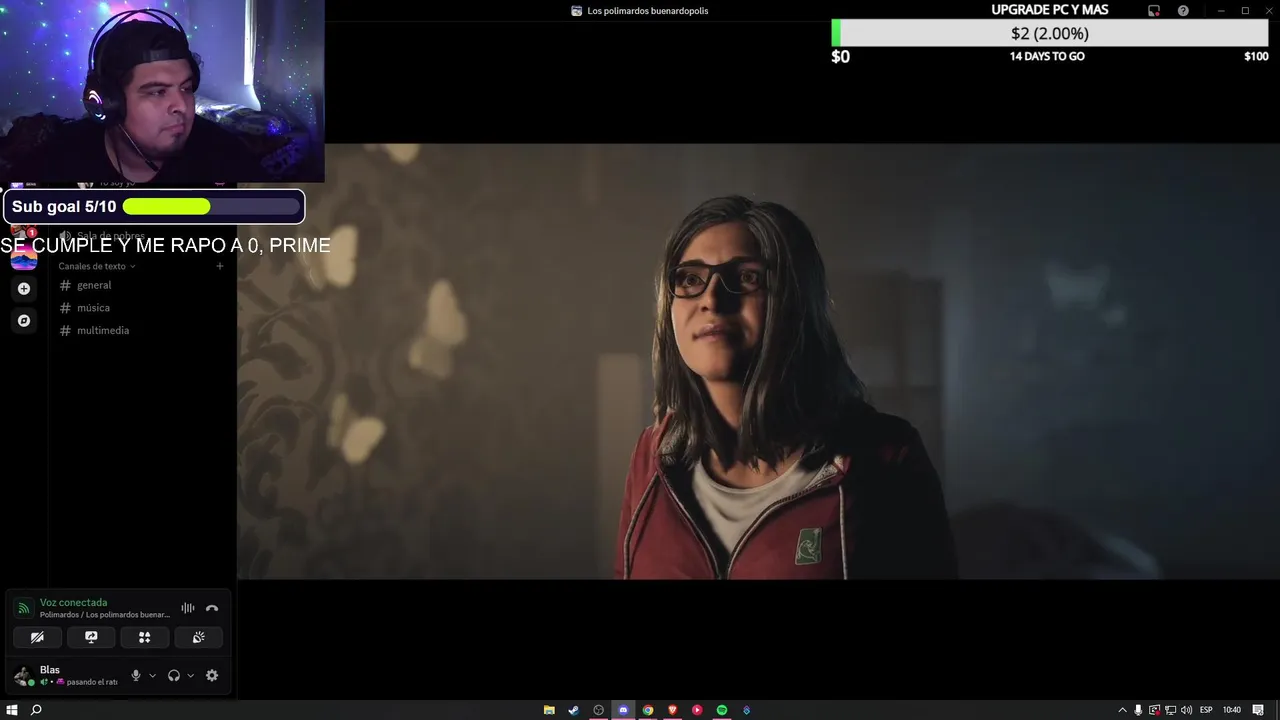Disconnect from the voice channel

tap(212, 608)
